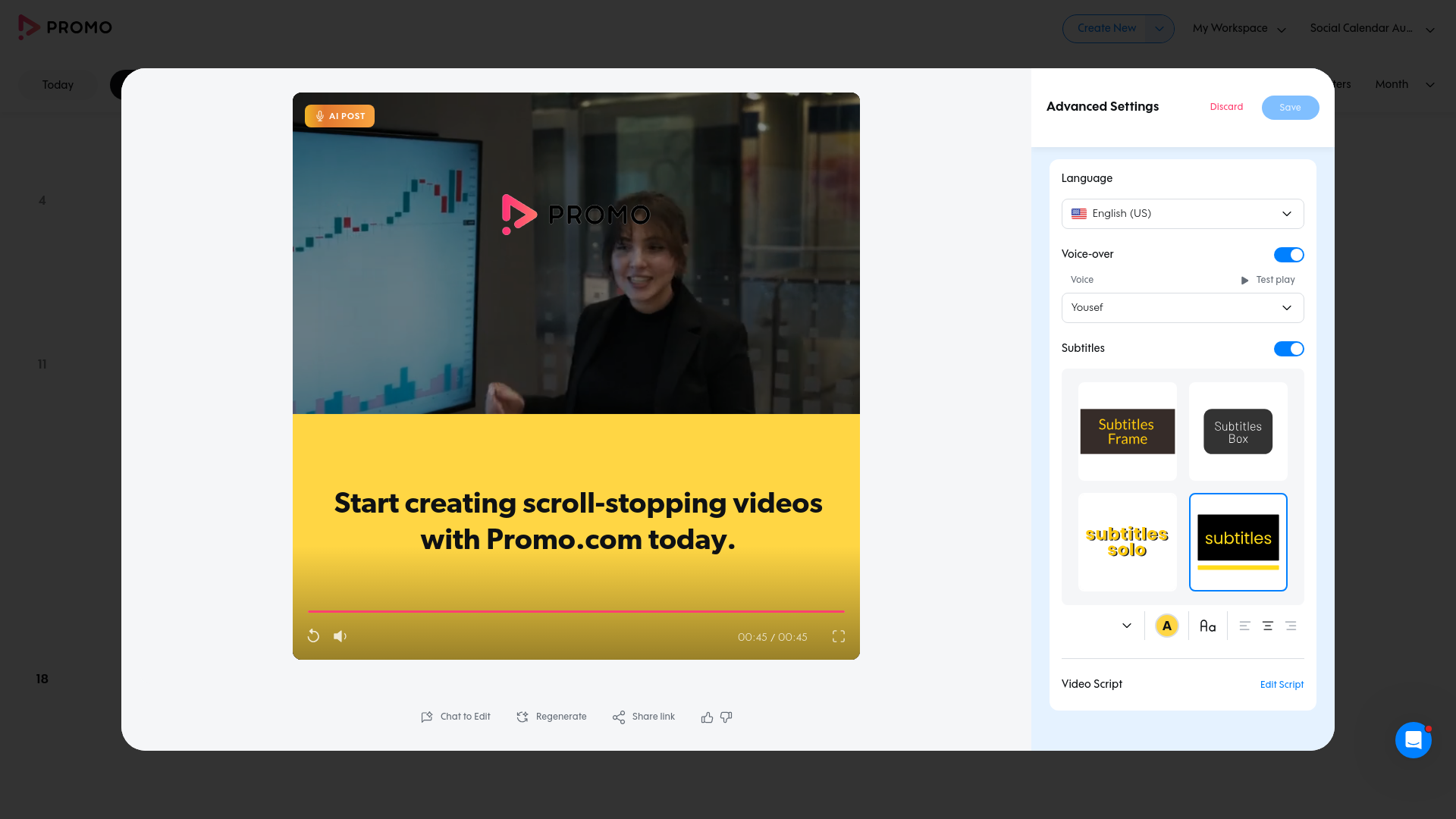
Task: Click calendar day 11
Action: (42, 364)
